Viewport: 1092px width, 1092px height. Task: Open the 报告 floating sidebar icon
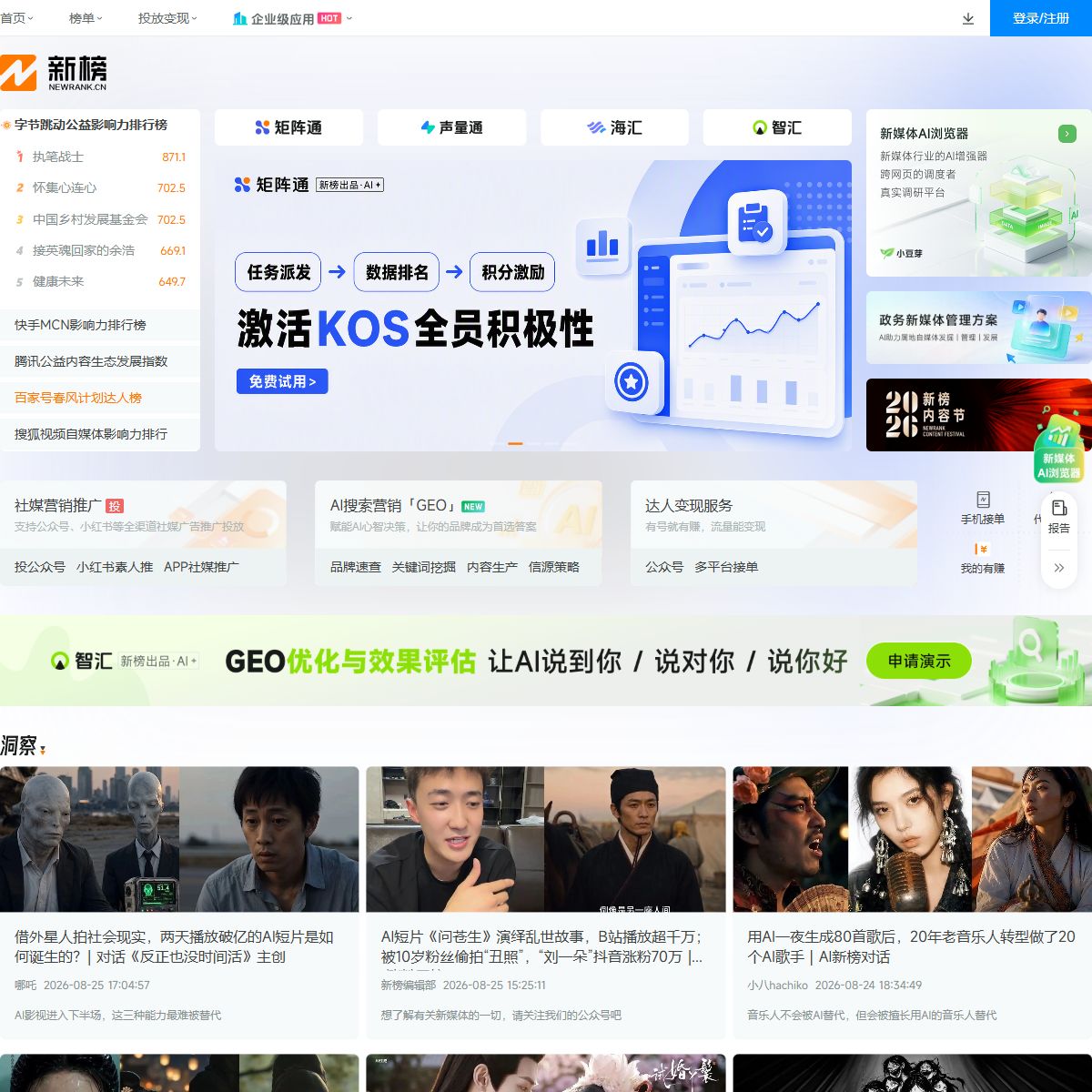click(1059, 508)
